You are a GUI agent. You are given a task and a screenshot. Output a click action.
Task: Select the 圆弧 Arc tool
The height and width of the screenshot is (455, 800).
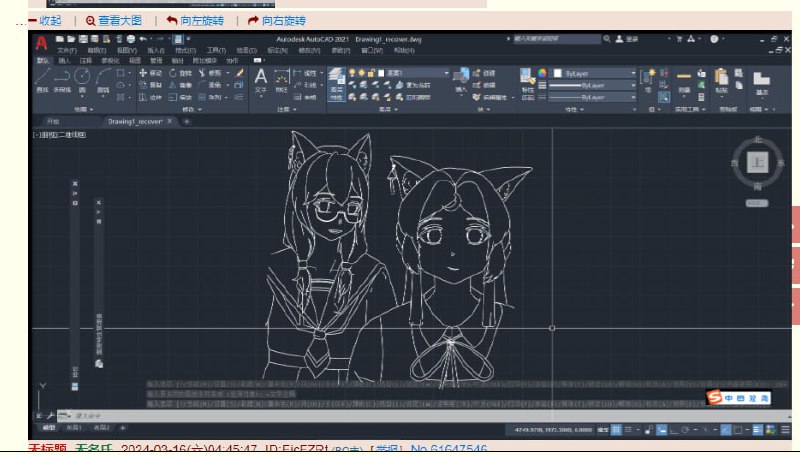pos(103,82)
